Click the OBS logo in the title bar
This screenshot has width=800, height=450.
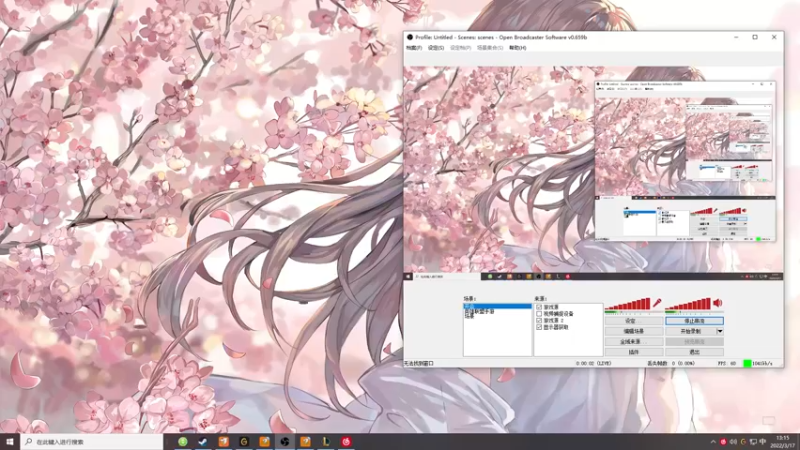[410, 37]
